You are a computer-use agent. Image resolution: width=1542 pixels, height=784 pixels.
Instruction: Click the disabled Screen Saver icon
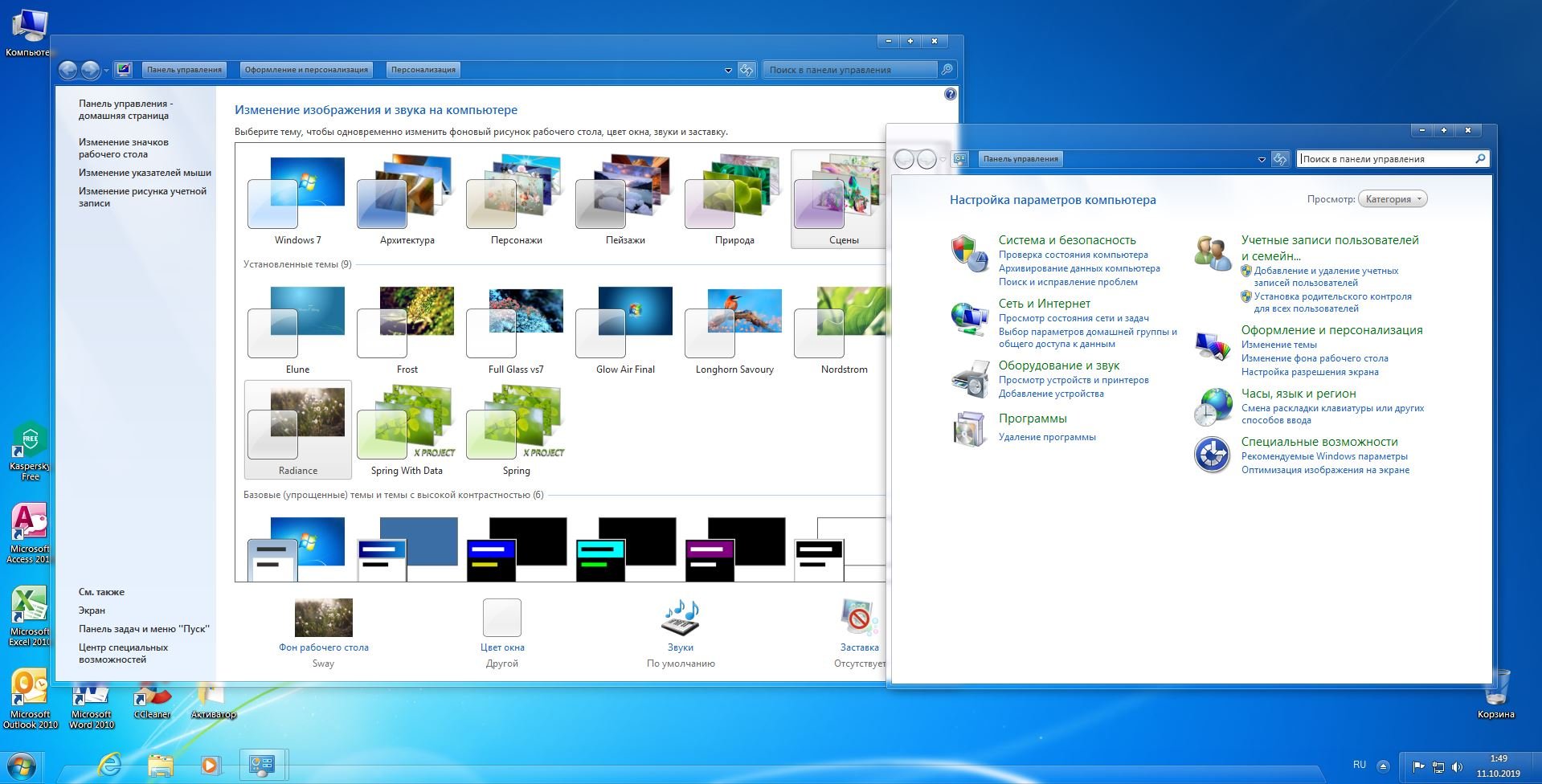click(x=859, y=618)
